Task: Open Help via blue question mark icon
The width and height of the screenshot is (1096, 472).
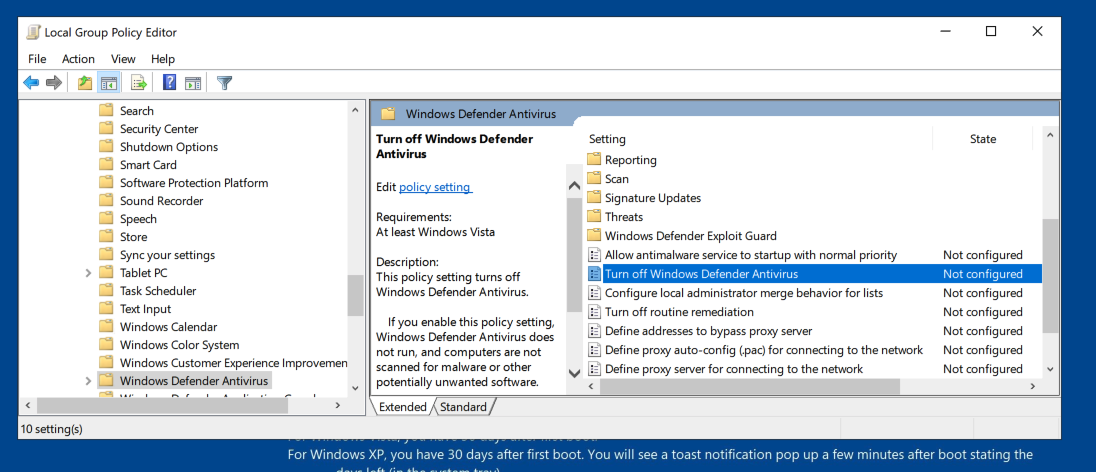Action: click(170, 83)
